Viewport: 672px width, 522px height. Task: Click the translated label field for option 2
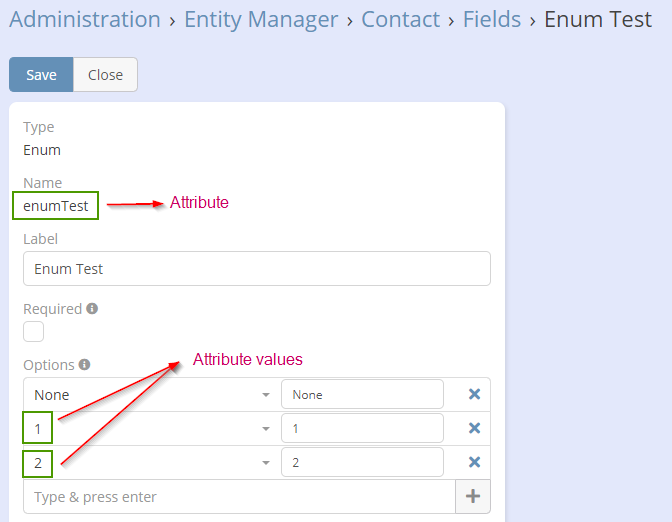pyautogui.click(x=362, y=462)
